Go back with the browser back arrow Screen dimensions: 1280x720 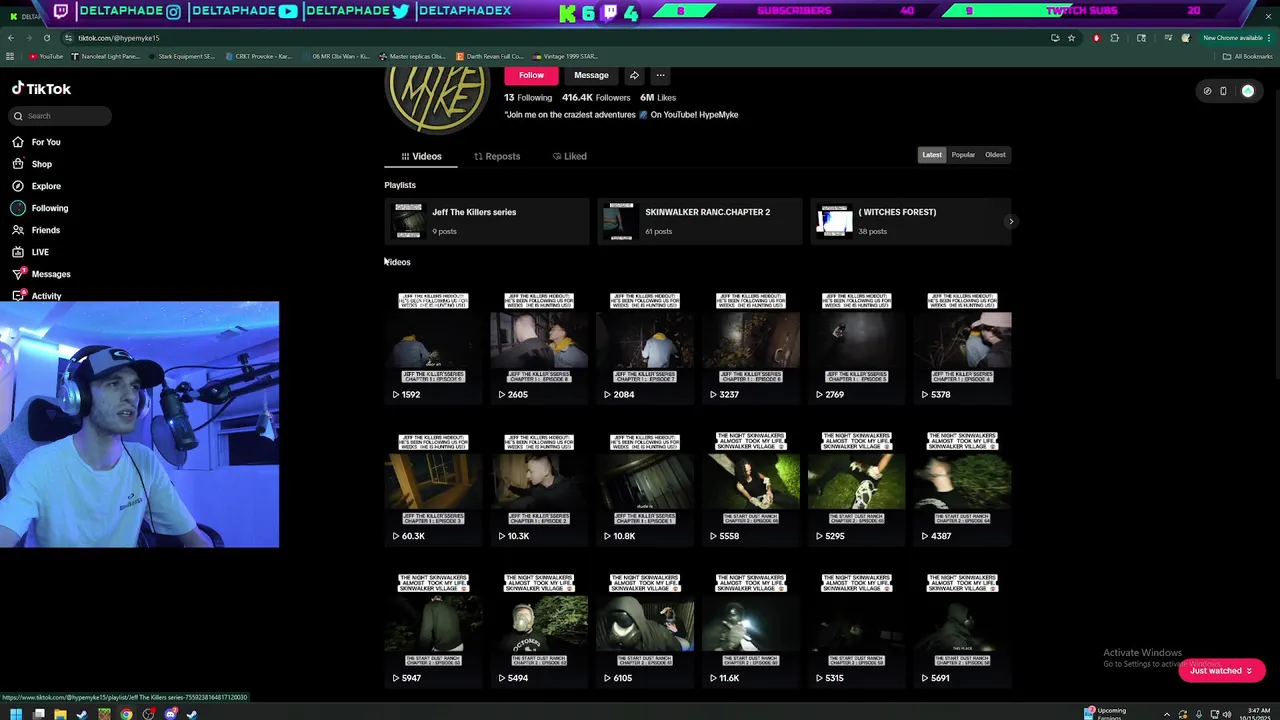pos(10,38)
